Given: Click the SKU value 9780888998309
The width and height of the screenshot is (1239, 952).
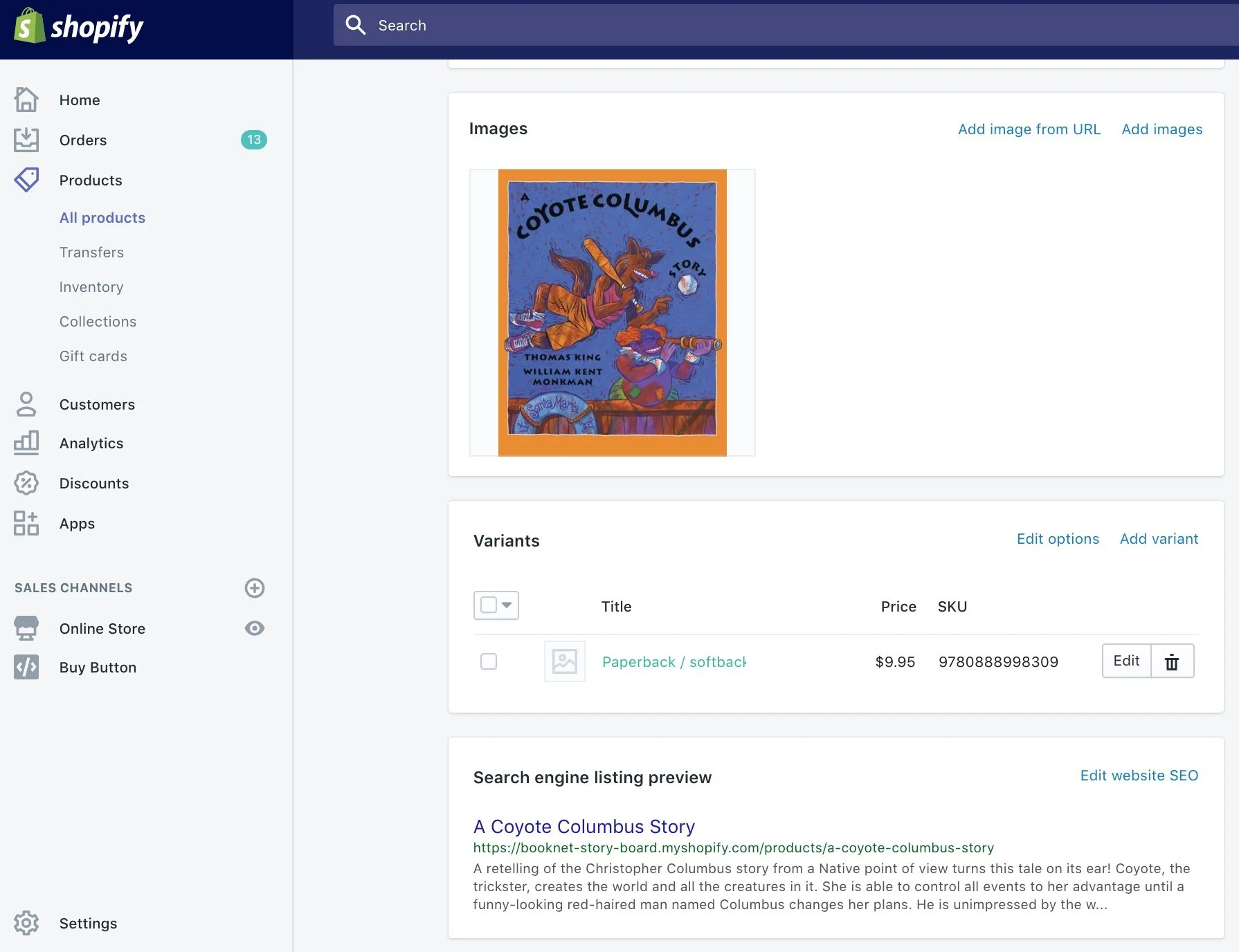Looking at the screenshot, I should (x=998, y=662).
